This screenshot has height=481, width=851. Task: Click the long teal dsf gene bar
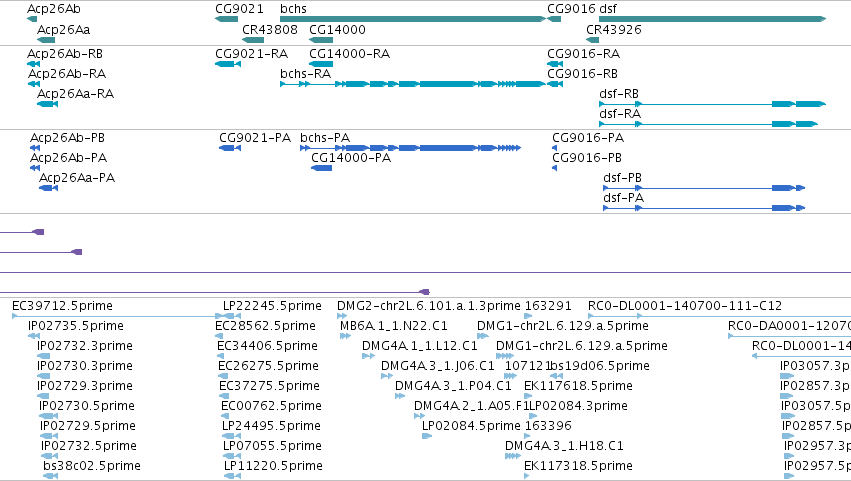tap(712, 19)
